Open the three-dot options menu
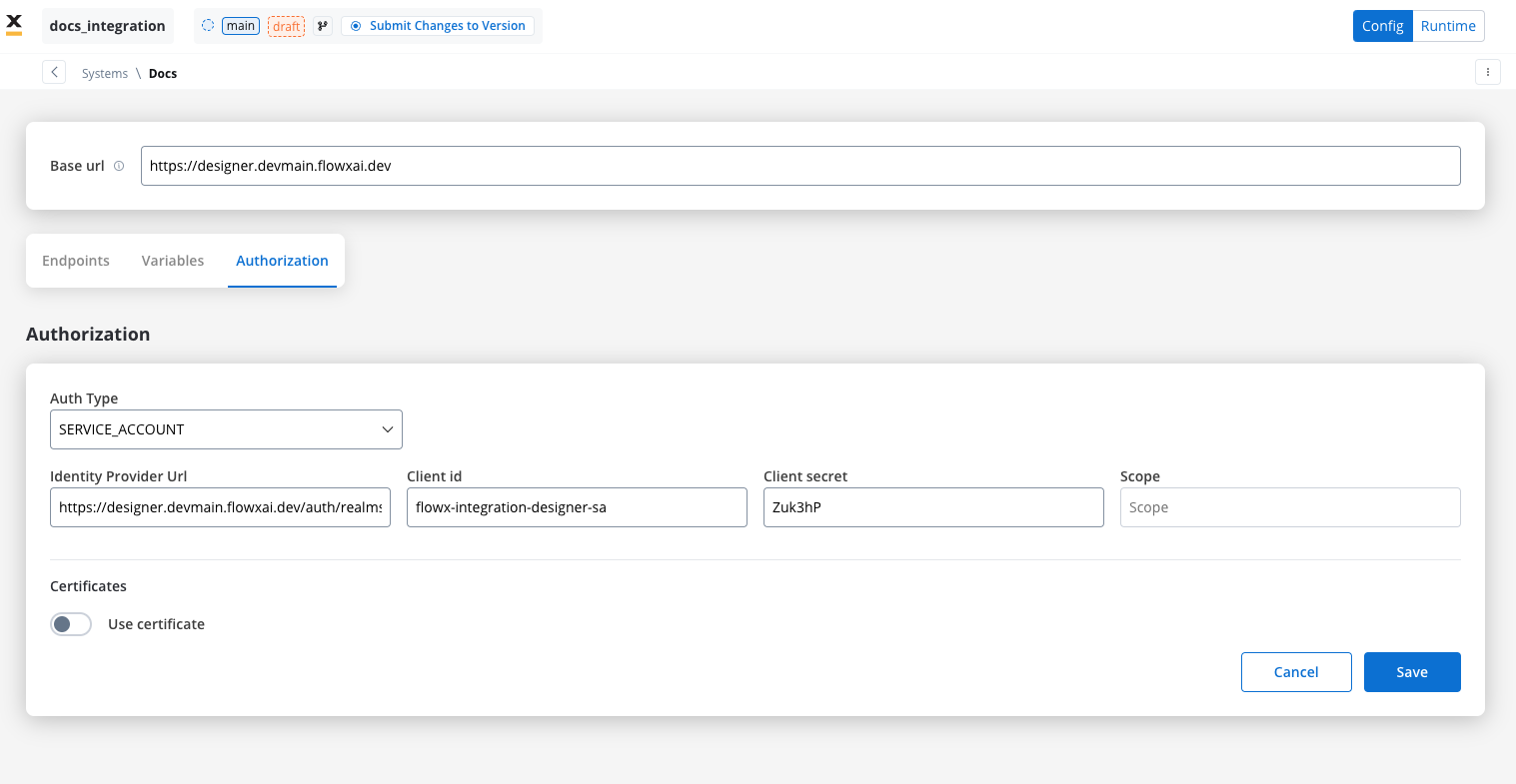The image size is (1516, 784). pos(1488,72)
